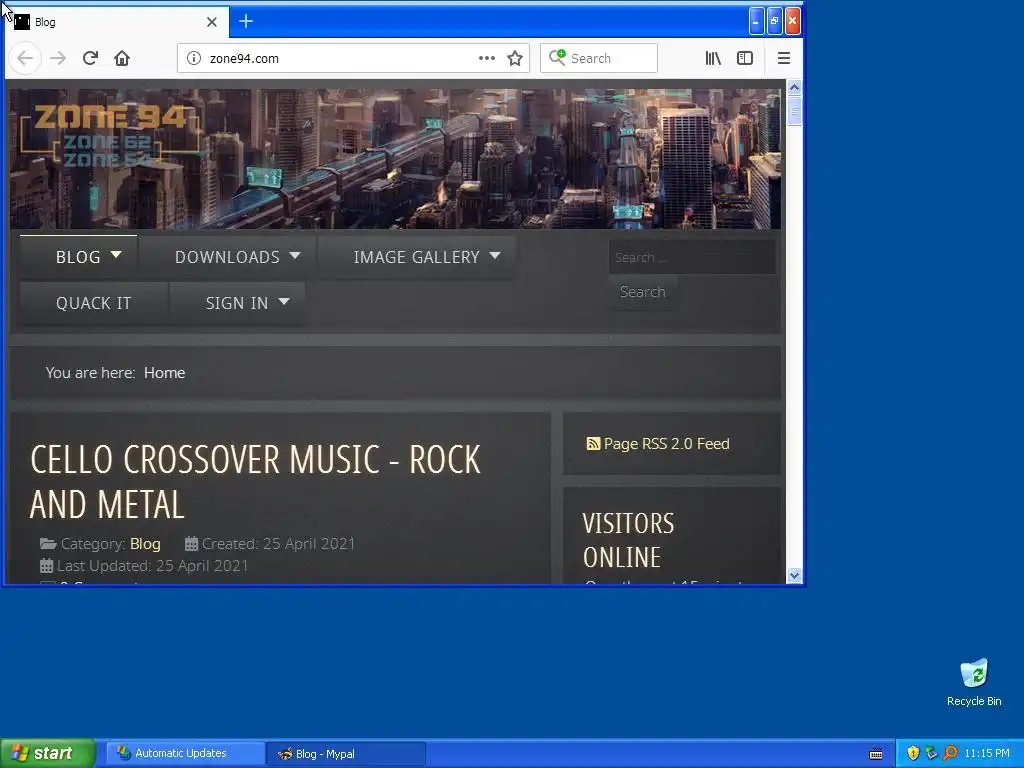Select the Blog - Mypal taskbar button
1024x768 pixels.
click(346, 754)
